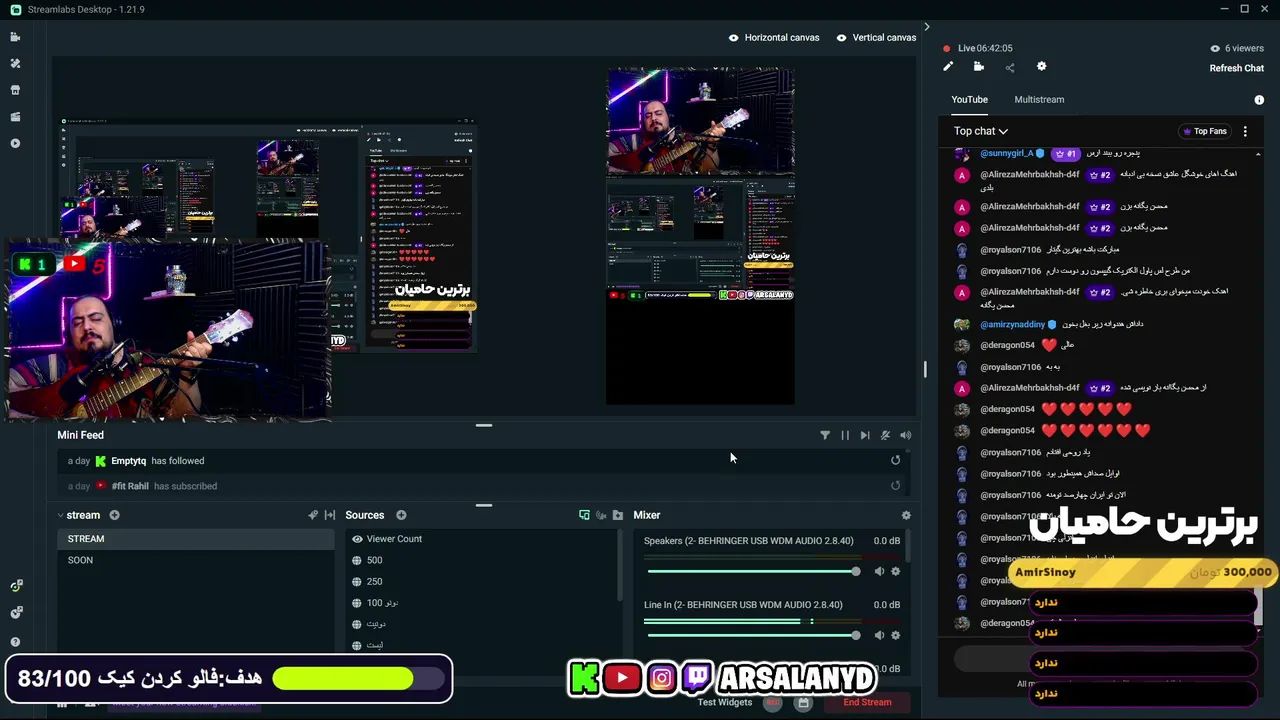Click the audio icon in Sources header
The image size is (1280, 720).
click(601, 515)
